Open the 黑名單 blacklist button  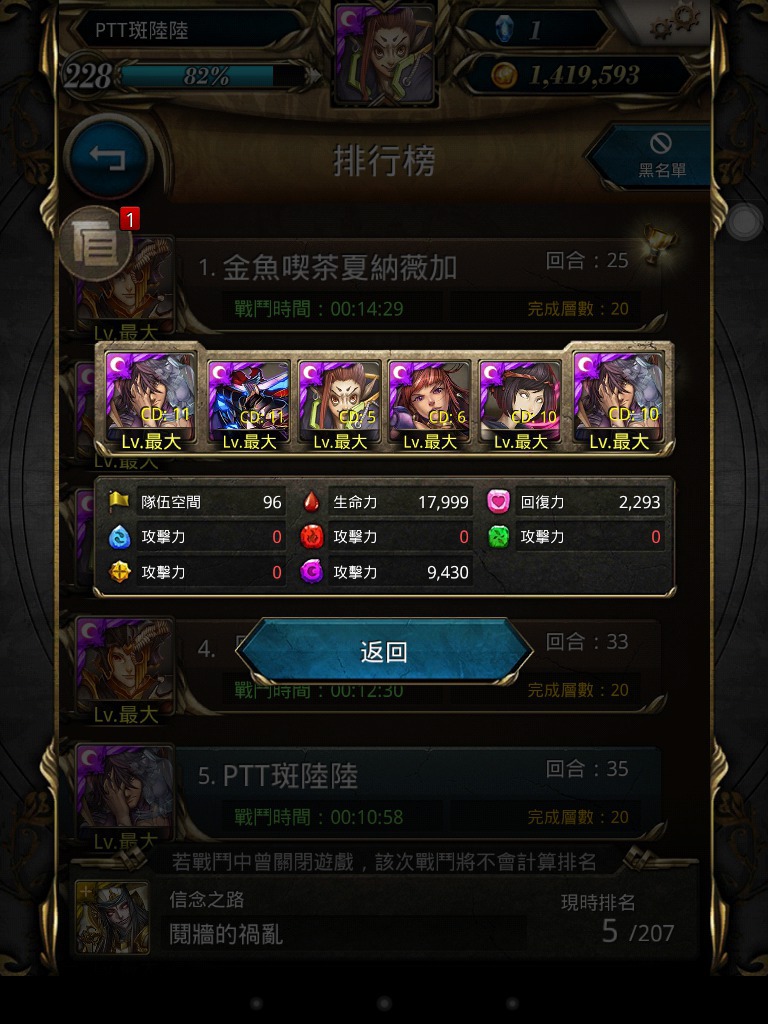coord(653,156)
